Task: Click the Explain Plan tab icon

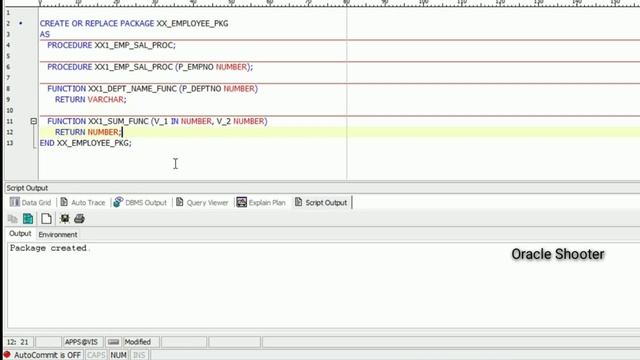Action: point(241,202)
